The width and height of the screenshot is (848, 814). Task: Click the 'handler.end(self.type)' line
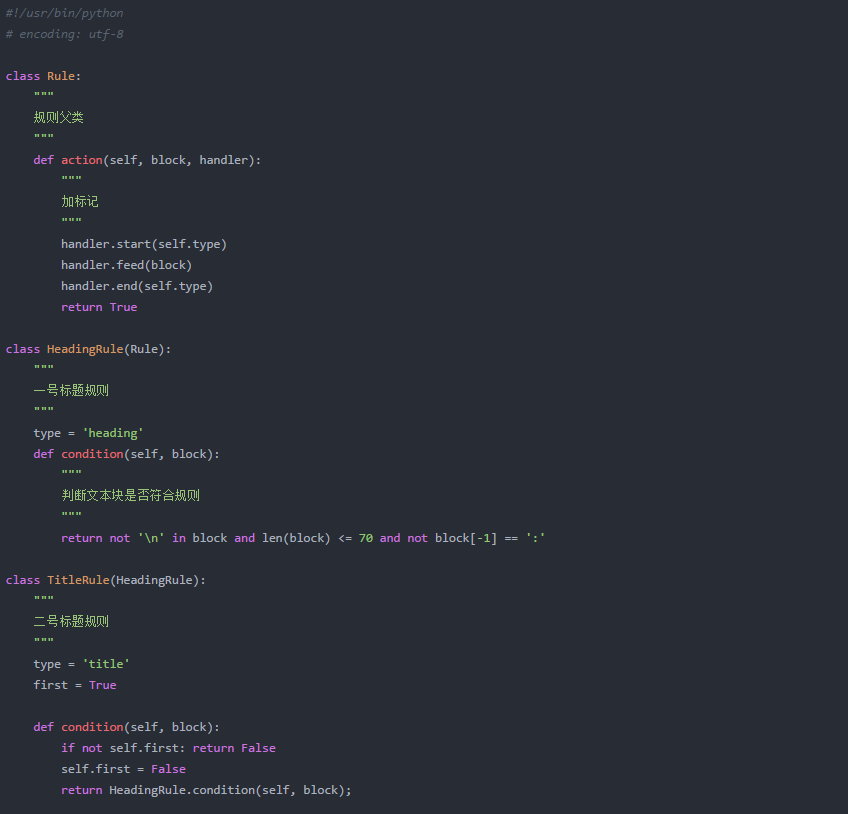[137, 286]
